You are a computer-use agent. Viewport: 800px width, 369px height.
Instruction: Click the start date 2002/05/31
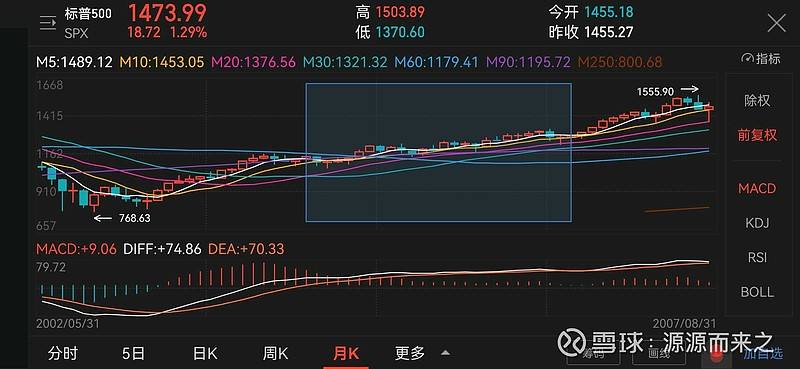pyautogui.click(x=68, y=324)
